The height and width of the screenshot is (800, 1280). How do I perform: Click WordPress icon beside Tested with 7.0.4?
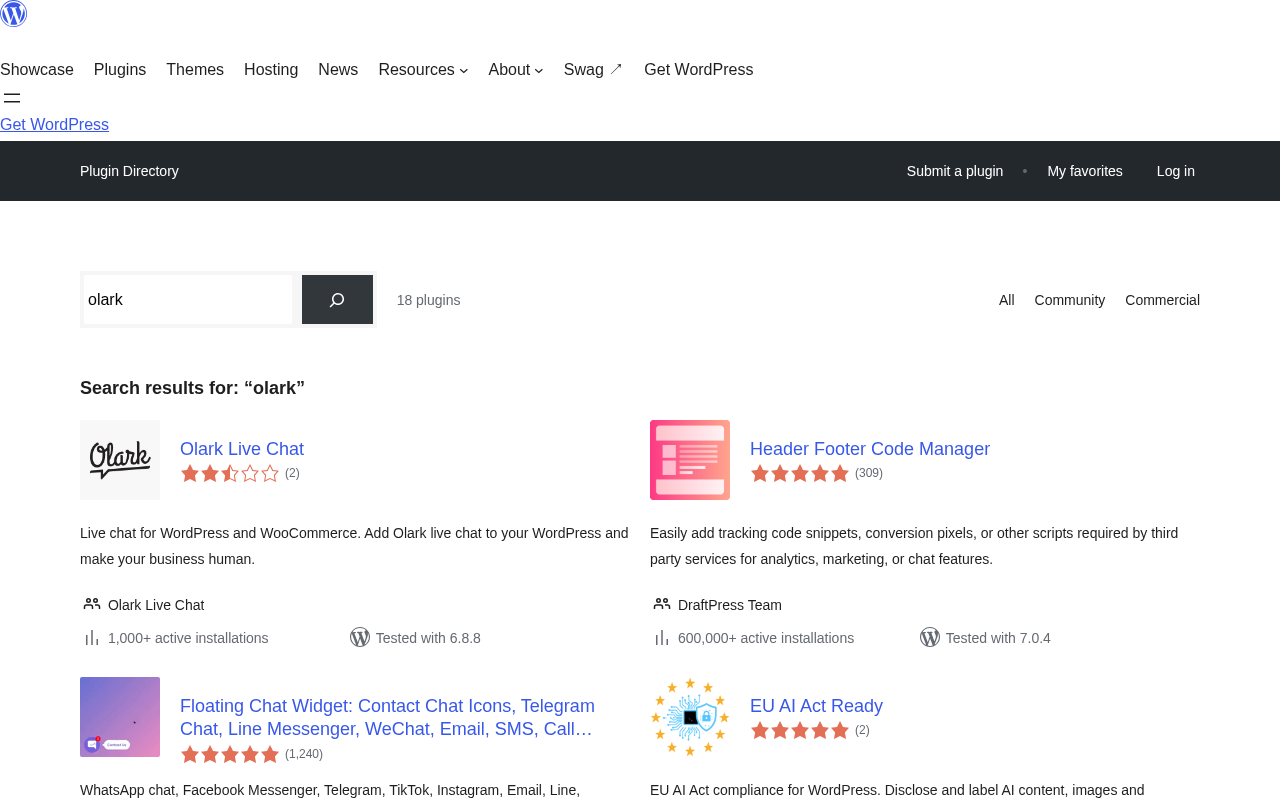[930, 637]
